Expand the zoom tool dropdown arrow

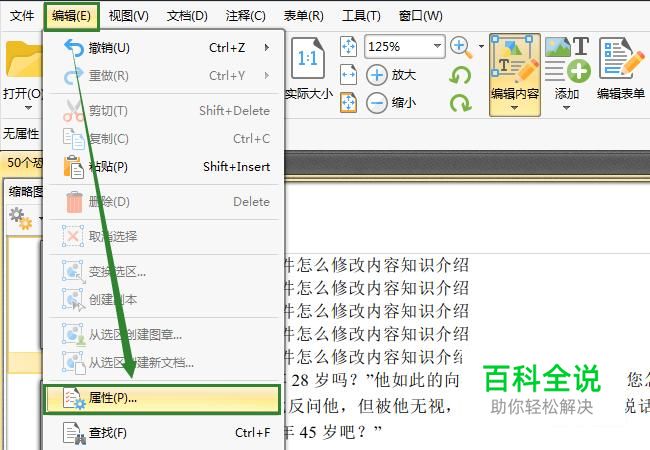[x=481, y=46]
